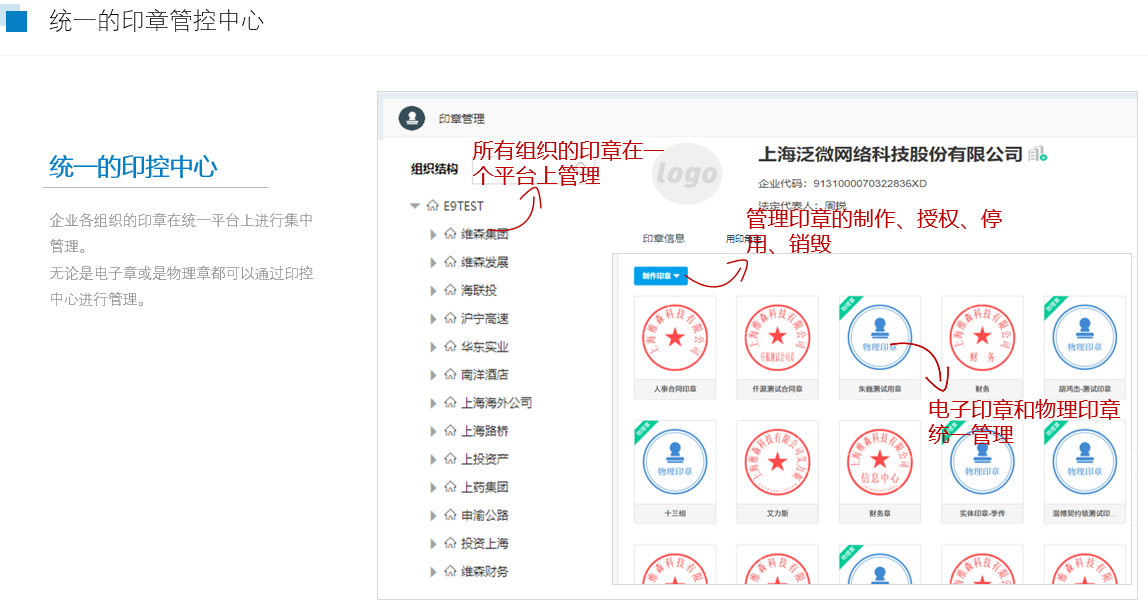Open the 印章管理 header title
Image resolution: width=1148 pixels, height=611 pixels.
tap(461, 119)
